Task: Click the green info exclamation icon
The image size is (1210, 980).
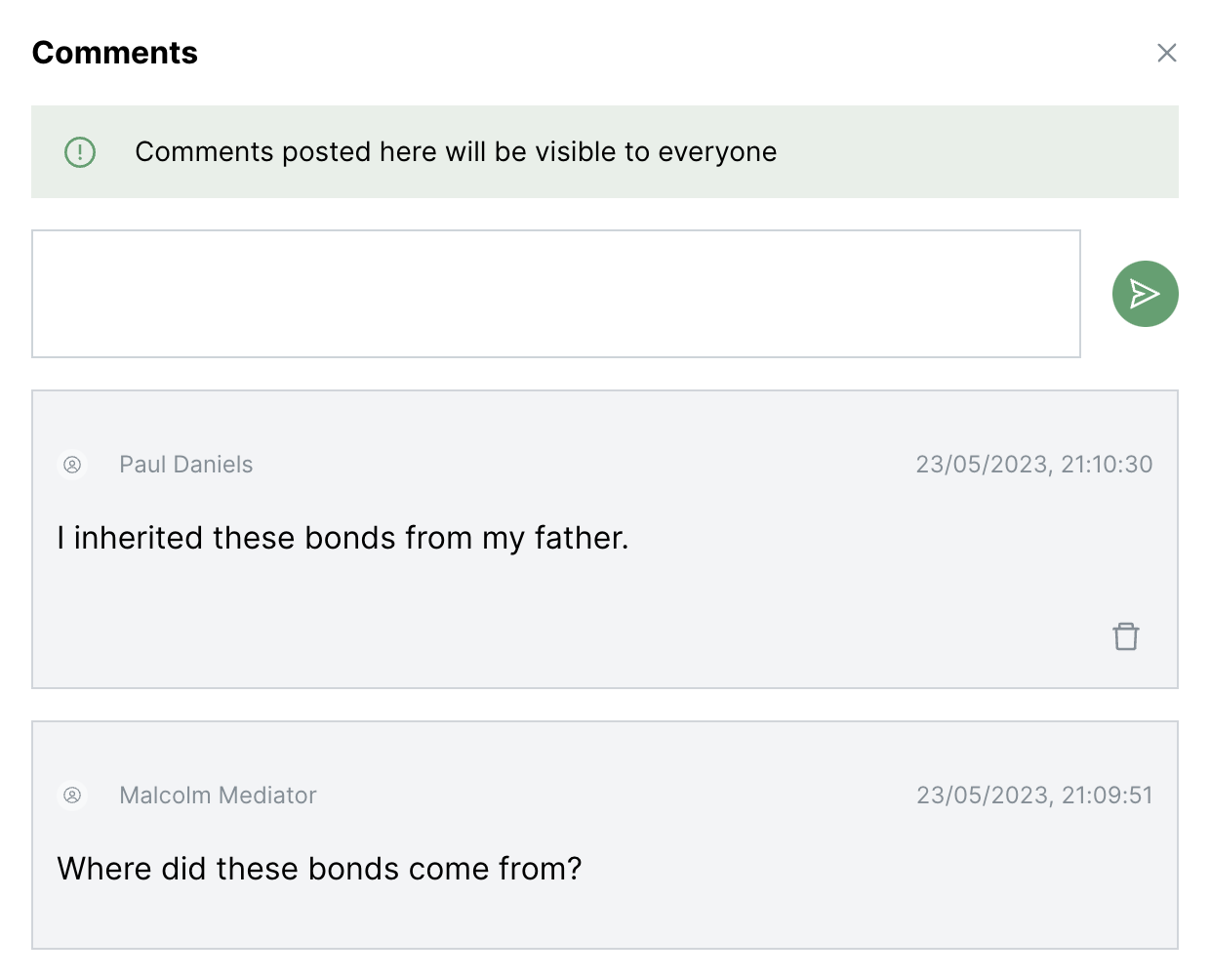Action: (80, 152)
